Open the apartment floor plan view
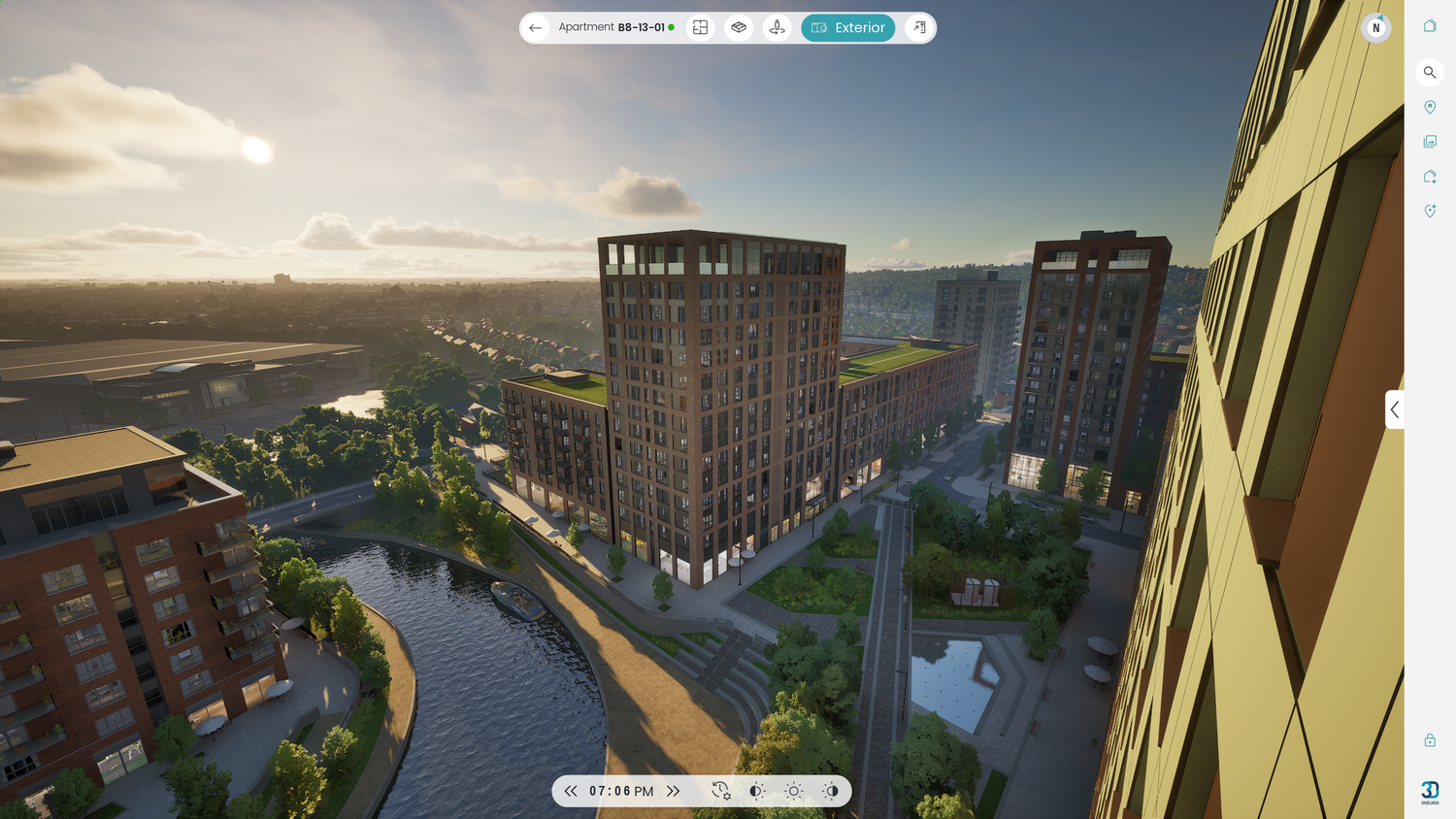Screen dimensions: 1456x819 (700, 28)
